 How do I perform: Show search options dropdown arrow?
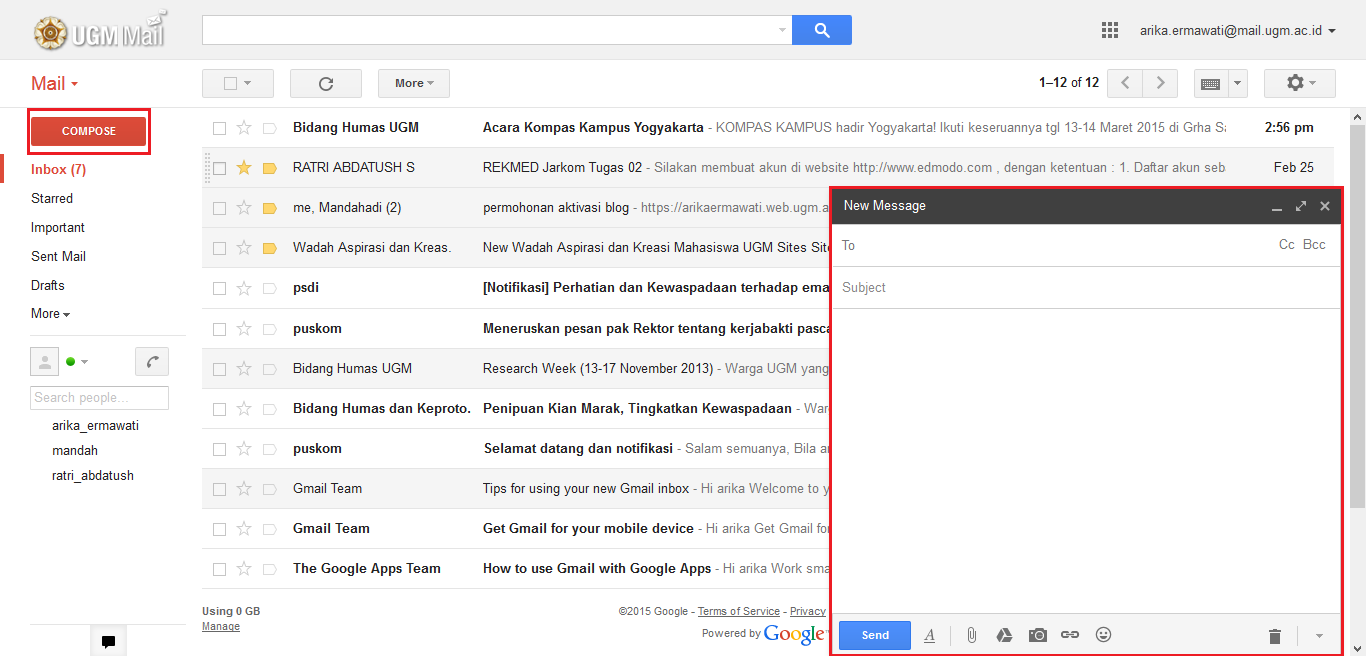click(x=782, y=31)
